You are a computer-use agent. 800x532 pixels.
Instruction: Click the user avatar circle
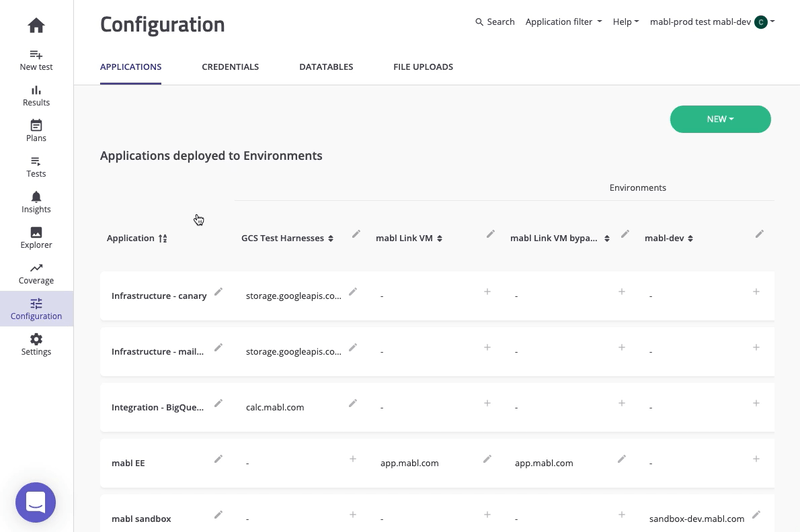[761, 22]
